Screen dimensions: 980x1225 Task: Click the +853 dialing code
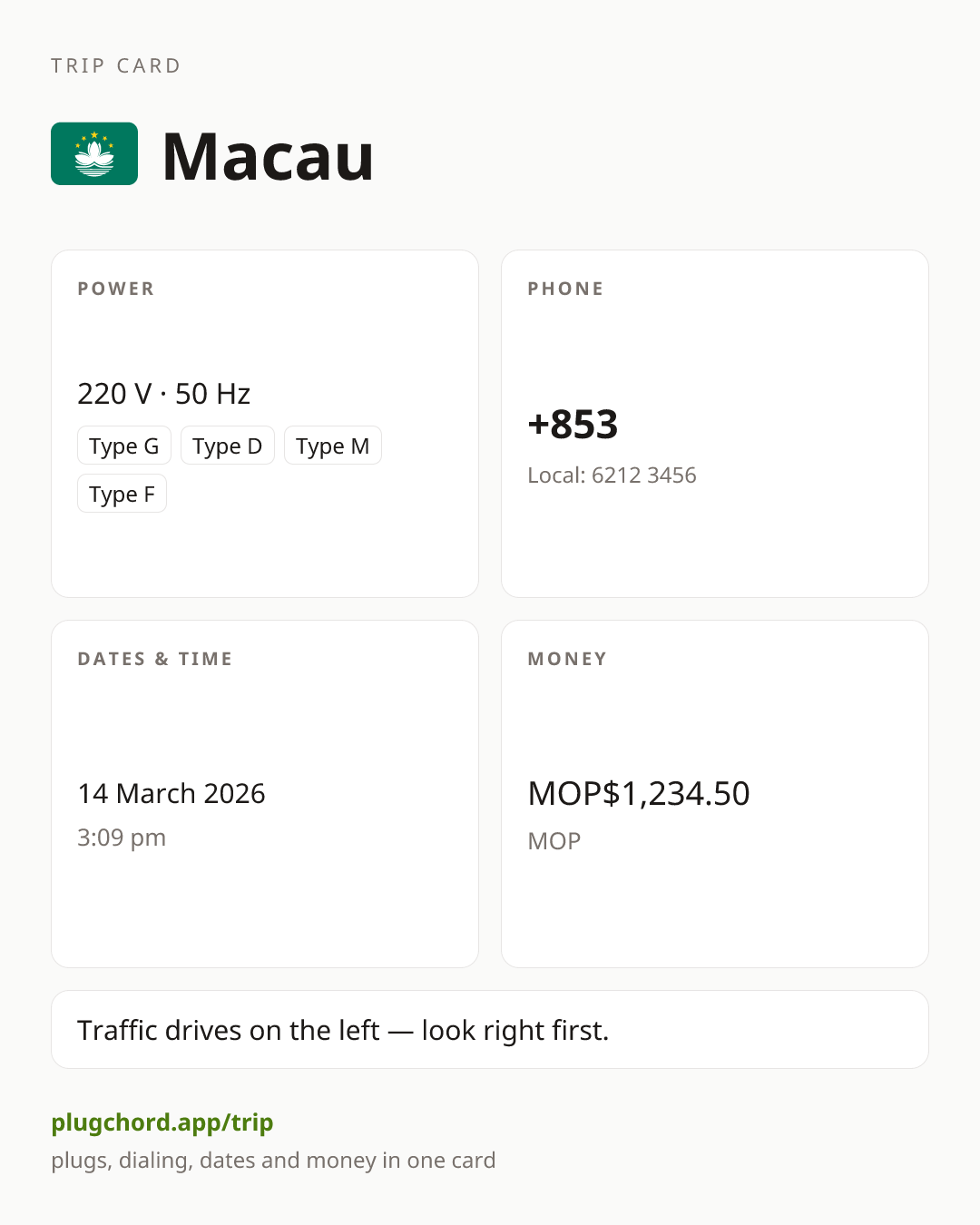(573, 424)
